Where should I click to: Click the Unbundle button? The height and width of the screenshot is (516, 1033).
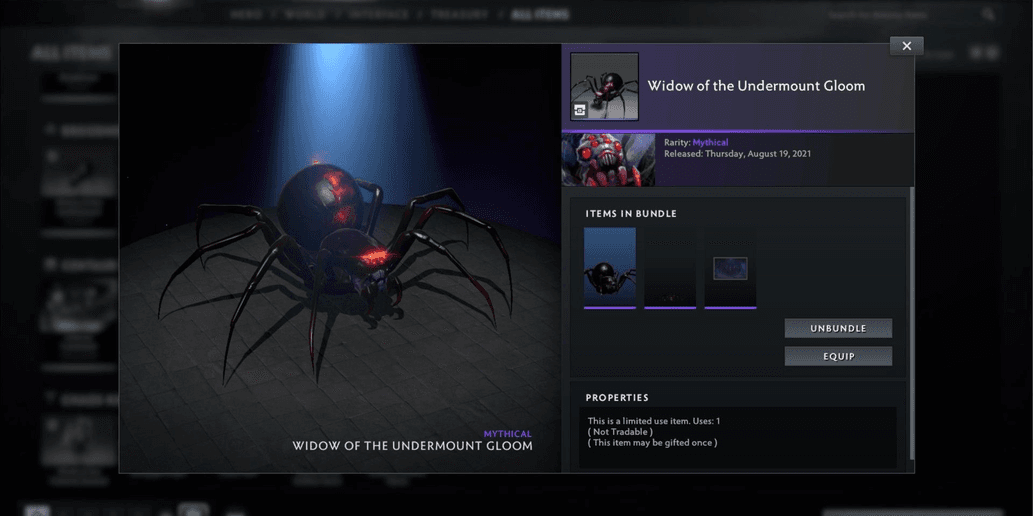(x=837, y=328)
